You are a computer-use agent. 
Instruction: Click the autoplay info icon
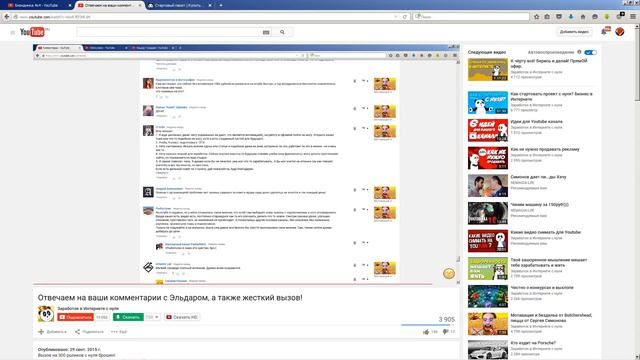pos(579,52)
